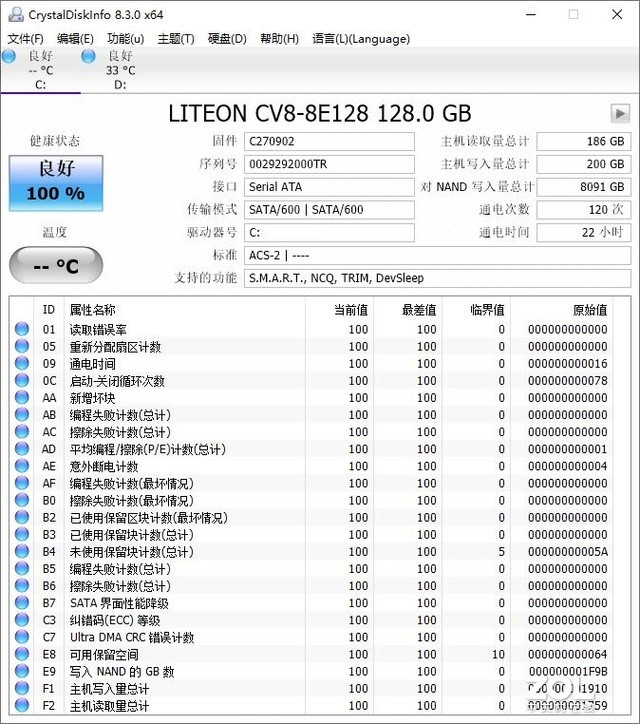Click the status icon for row AB
Image resolution: width=640 pixels, height=724 pixels.
[x=22, y=414]
